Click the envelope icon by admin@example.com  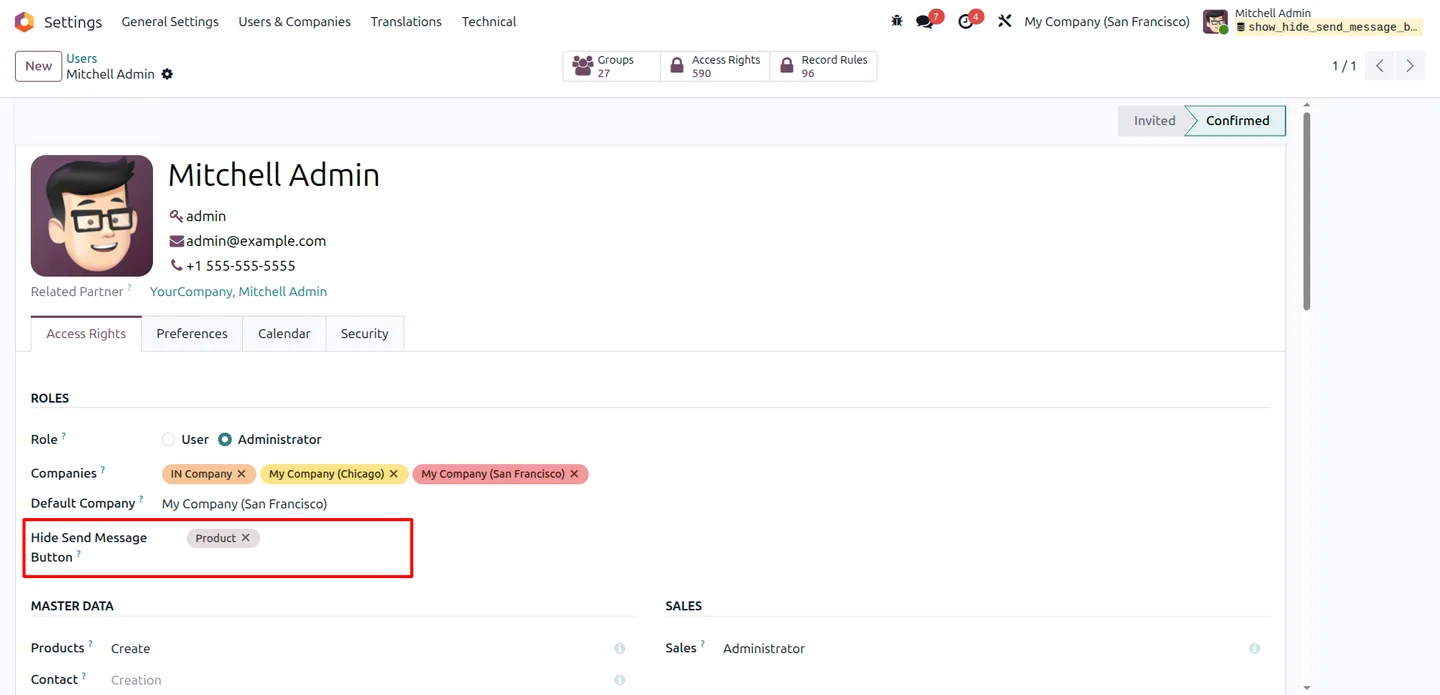176,241
